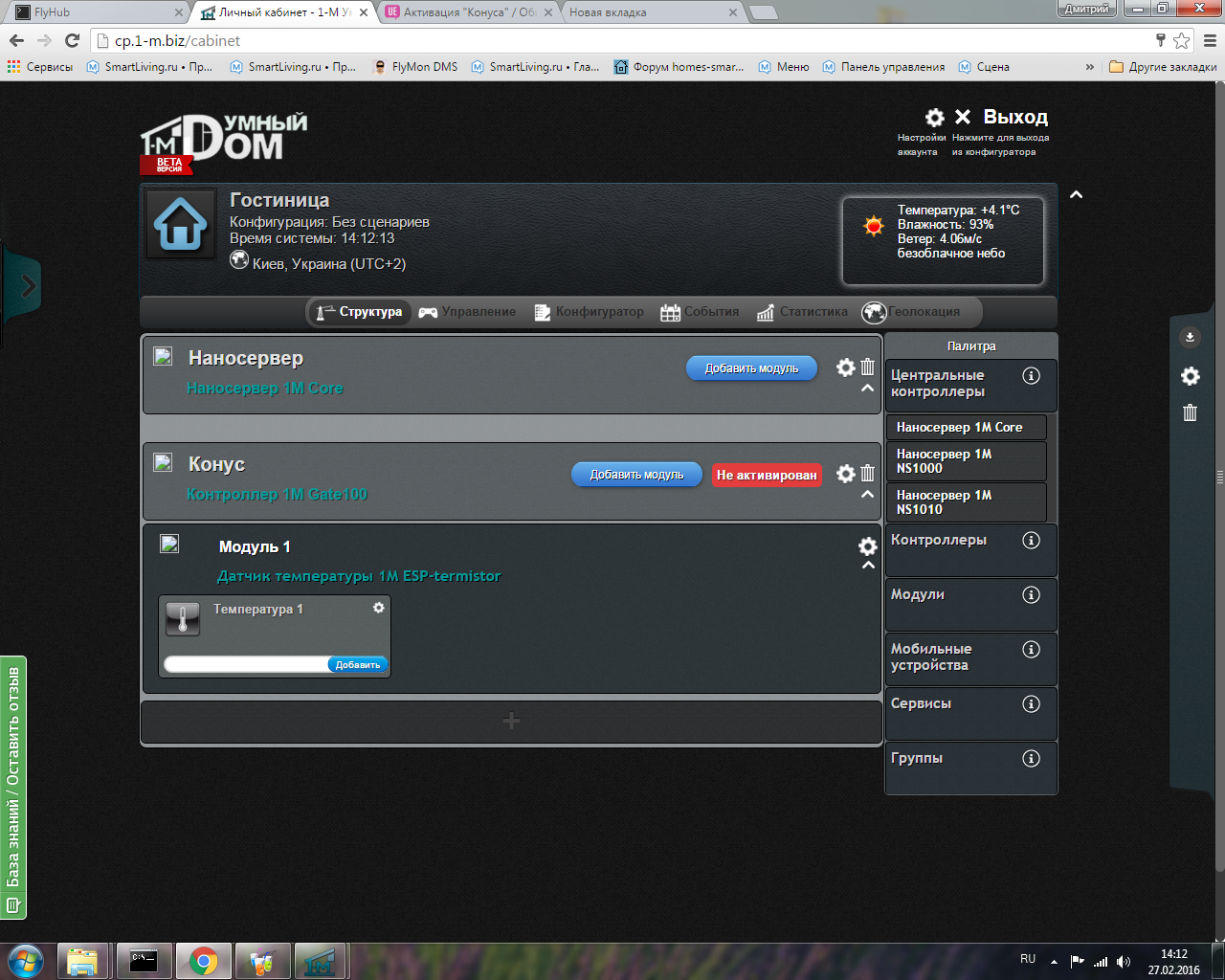Click info icon for Группы palette group
Viewport: 1225px width, 980px height.
coord(1031,758)
